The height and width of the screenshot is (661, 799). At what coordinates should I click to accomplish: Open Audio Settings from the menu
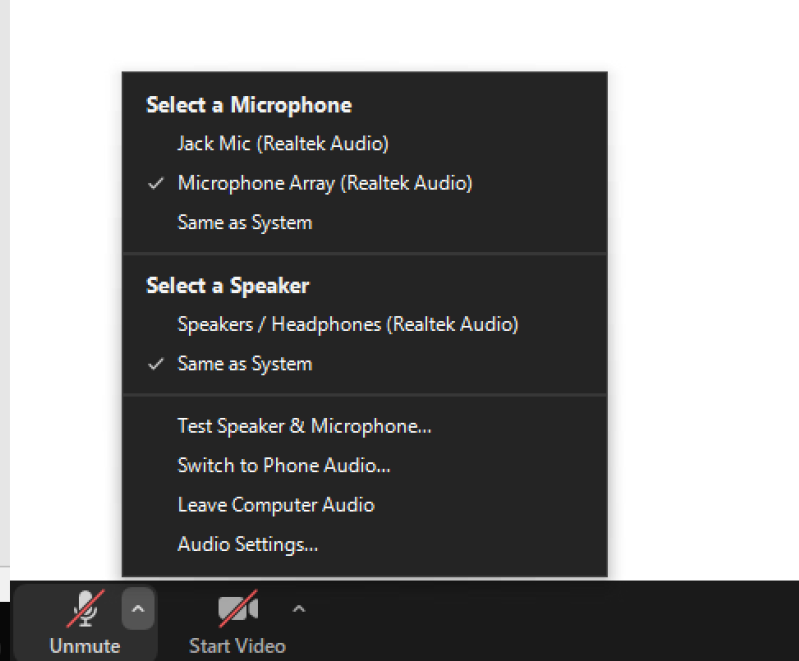point(247,545)
